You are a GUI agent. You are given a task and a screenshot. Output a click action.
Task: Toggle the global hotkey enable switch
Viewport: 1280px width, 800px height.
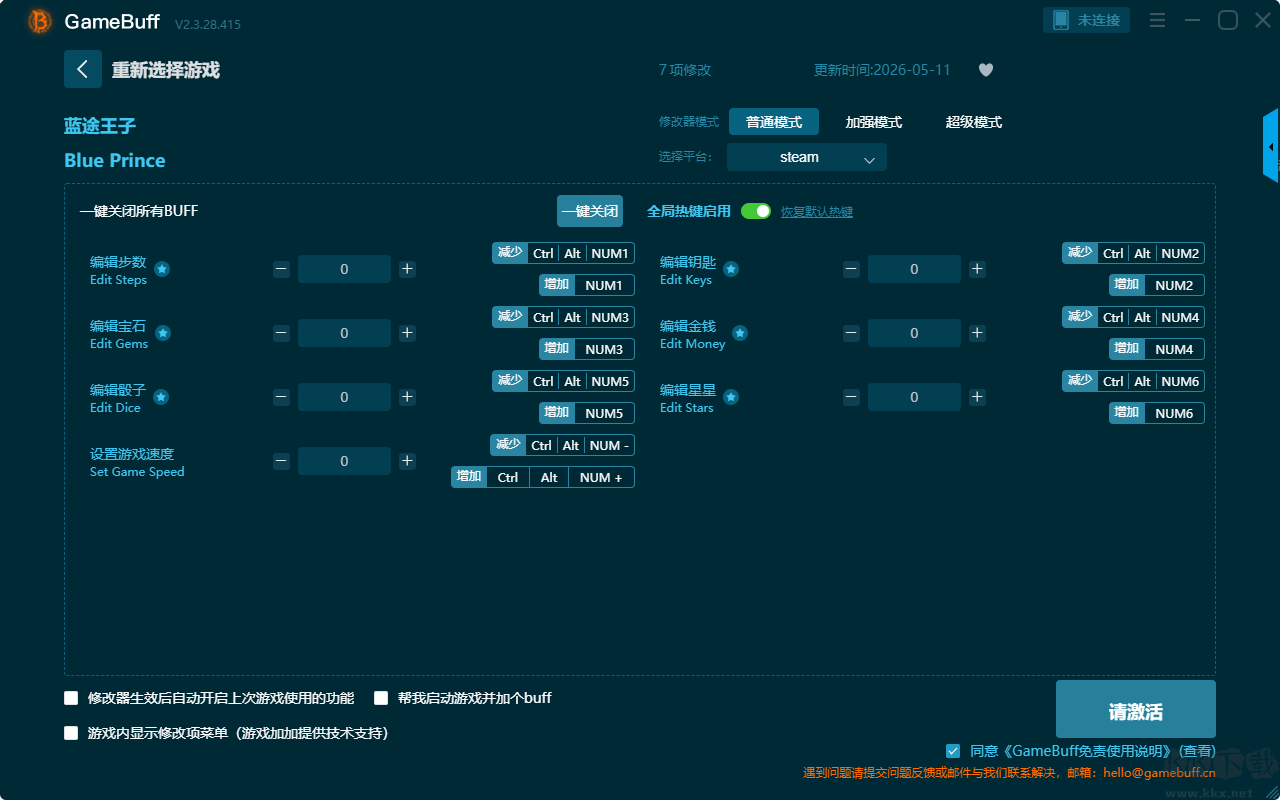756,211
